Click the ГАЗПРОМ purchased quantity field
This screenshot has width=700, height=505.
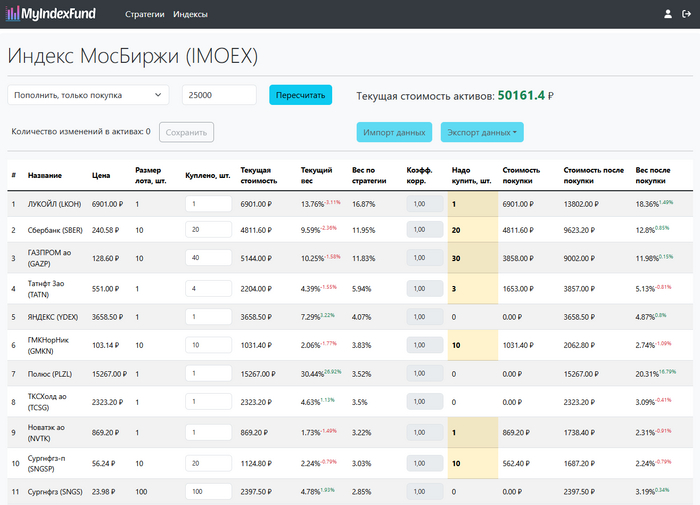click(x=208, y=258)
